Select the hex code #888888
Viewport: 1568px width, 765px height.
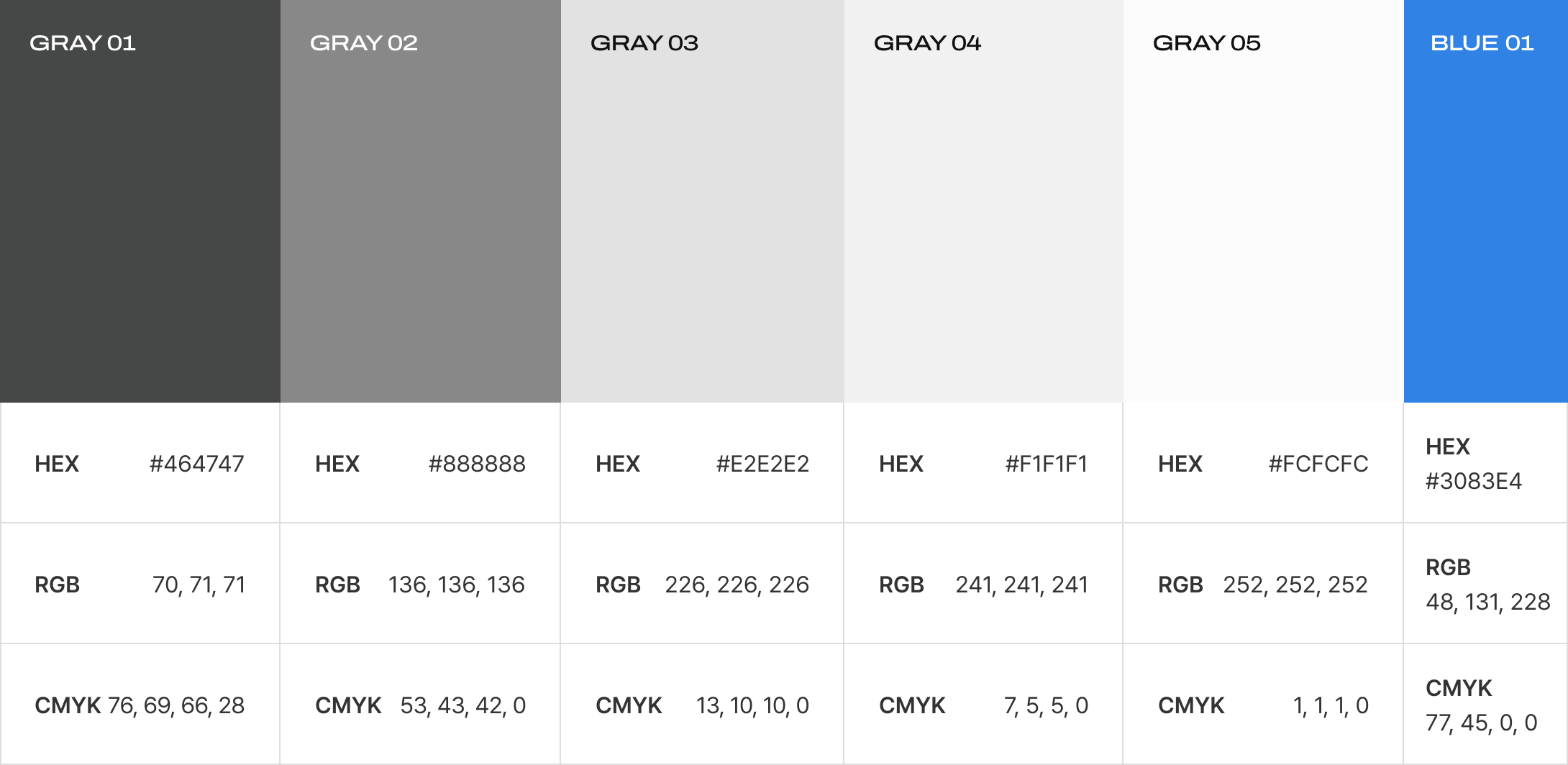click(477, 464)
